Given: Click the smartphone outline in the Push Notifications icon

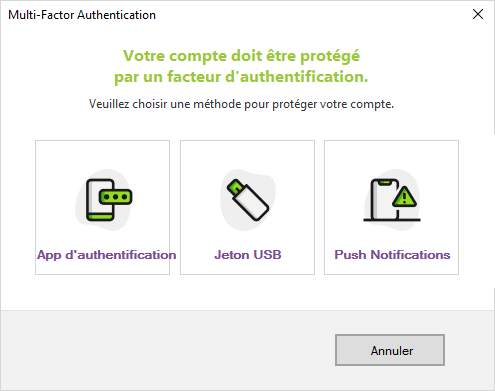Looking at the screenshot, I should tap(385, 199).
